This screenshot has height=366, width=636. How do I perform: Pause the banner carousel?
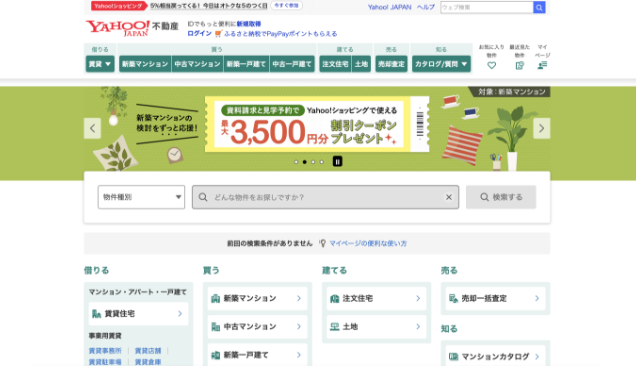[337, 161]
